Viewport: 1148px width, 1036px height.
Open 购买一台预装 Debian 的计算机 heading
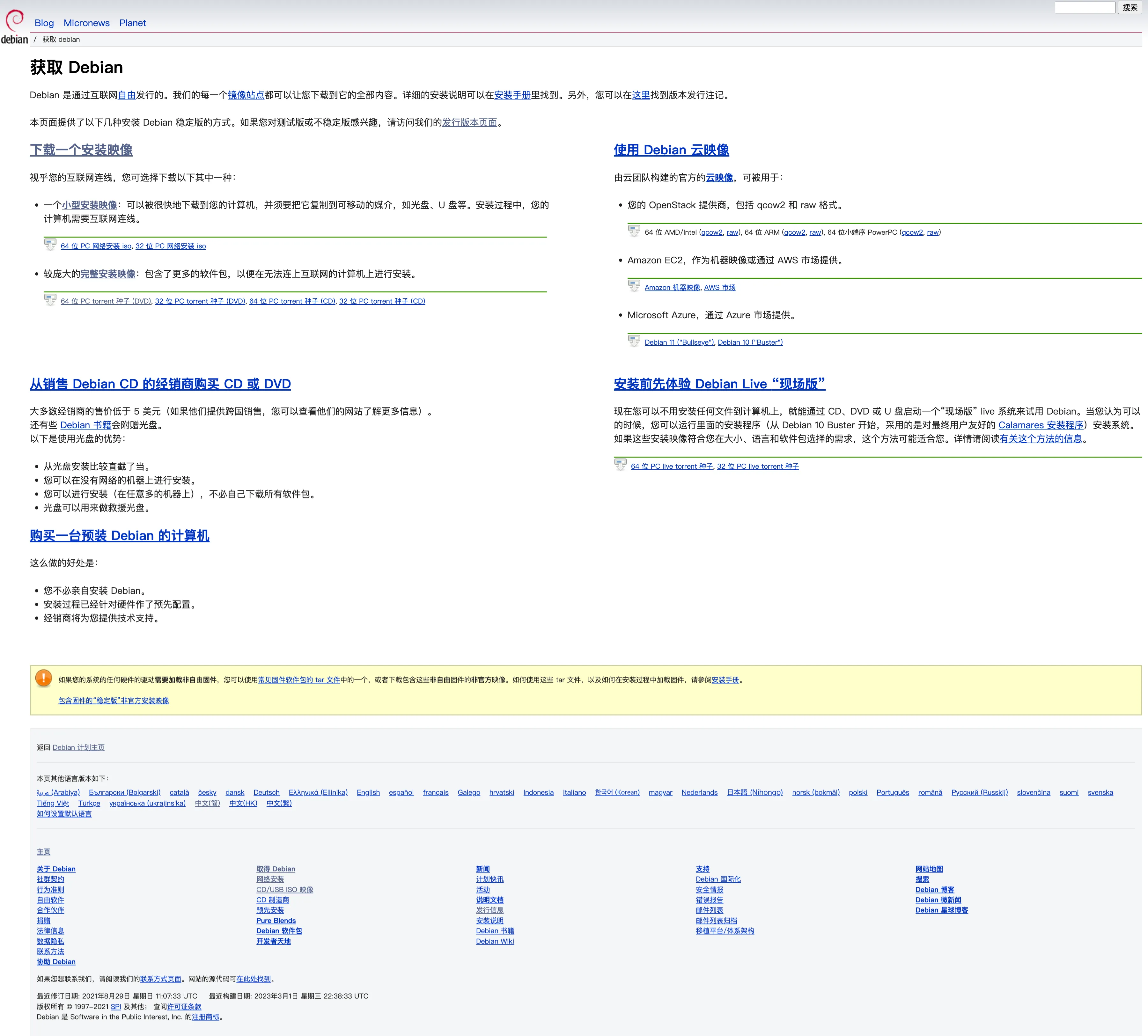click(x=120, y=536)
